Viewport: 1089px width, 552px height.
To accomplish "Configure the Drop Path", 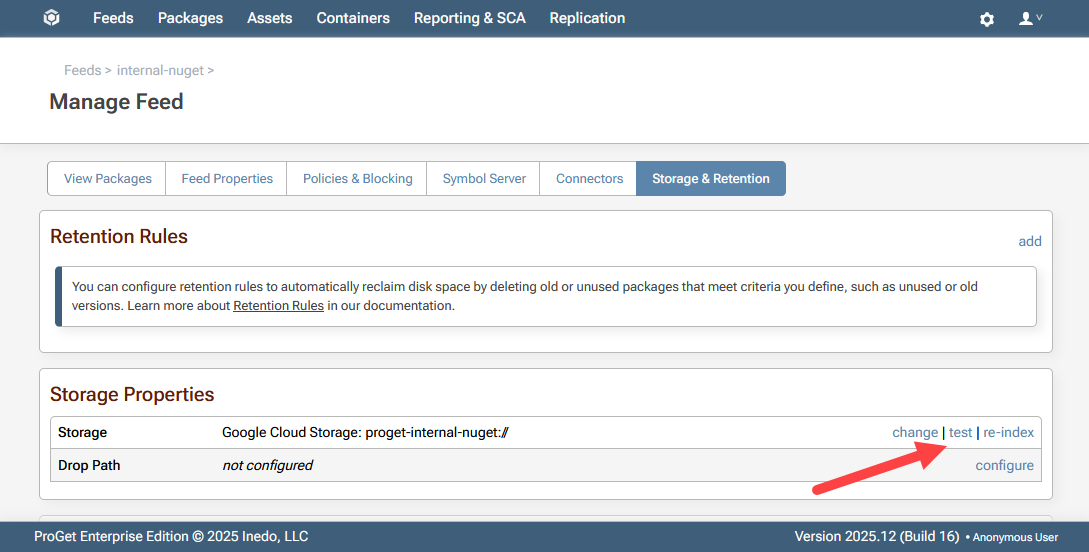I will (1004, 465).
